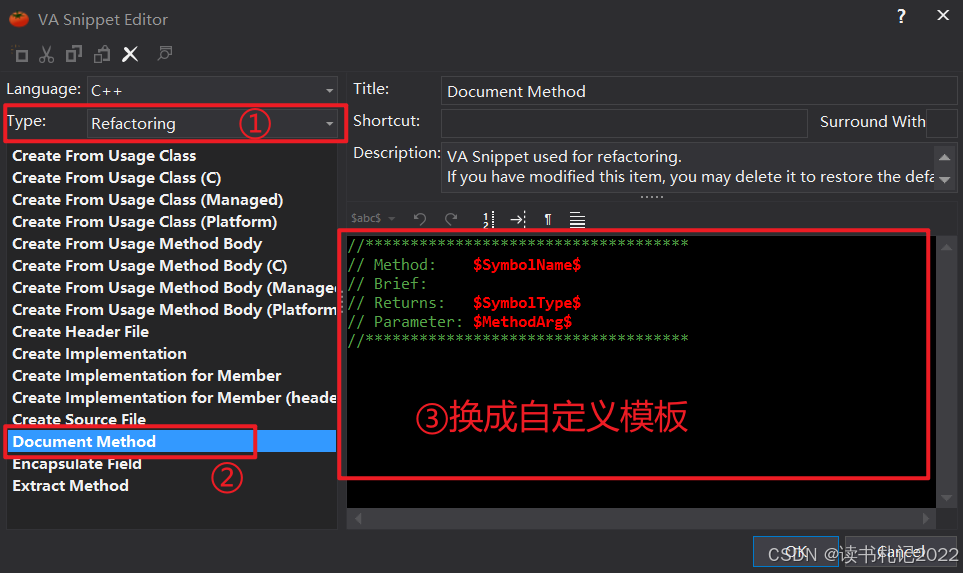The width and height of the screenshot is (963, 573).
Task: Open the help question mark button
Action: [901, 17]
